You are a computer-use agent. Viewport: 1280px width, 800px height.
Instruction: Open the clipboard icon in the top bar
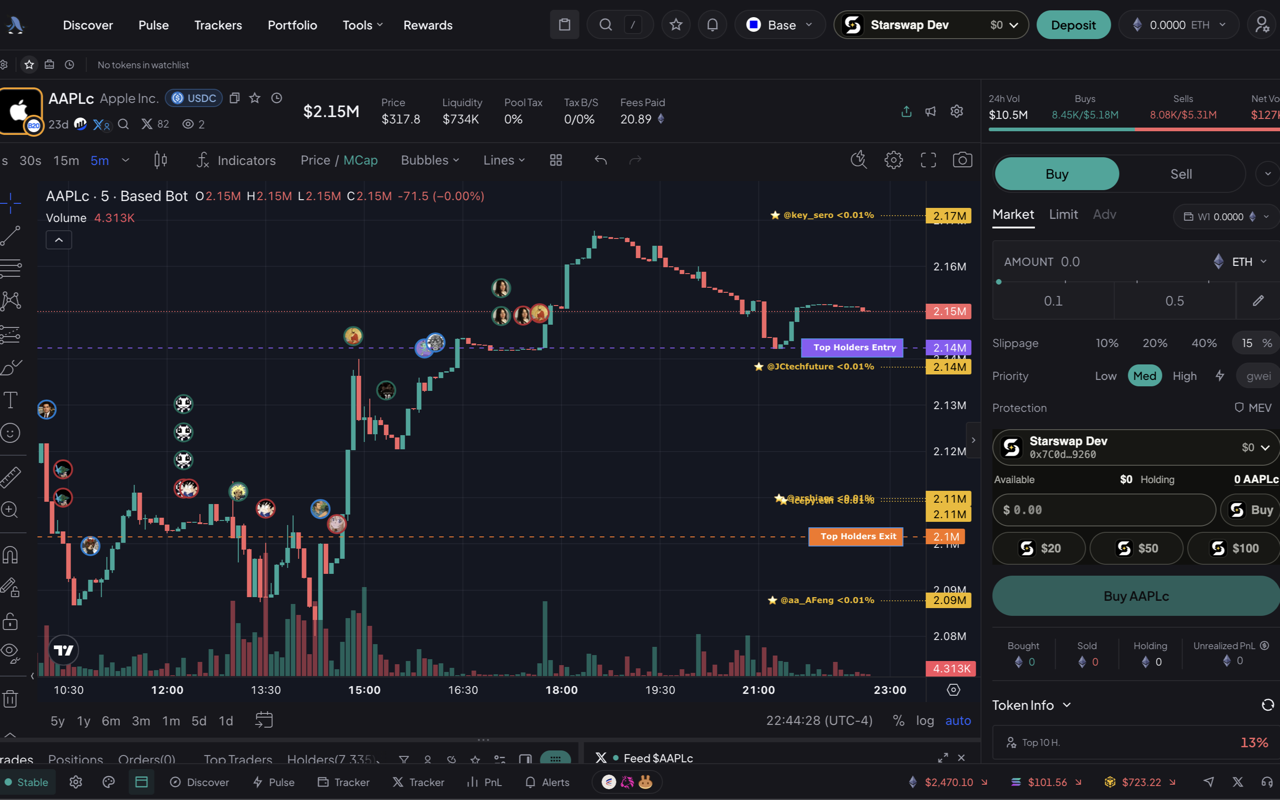564,25
